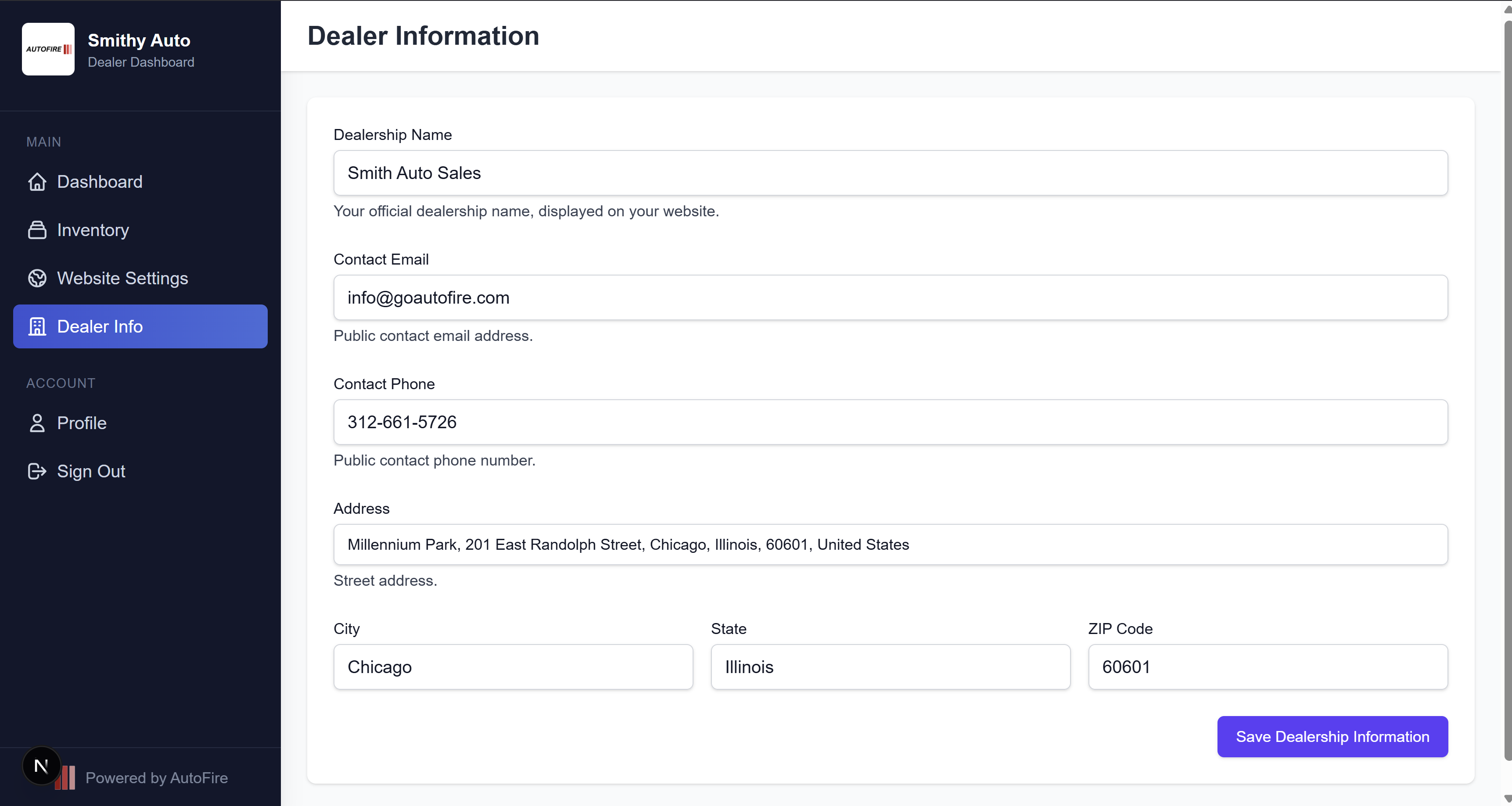Click the Address input box
This screenshot has width=1512, height=806.
(x=890, y=544)
